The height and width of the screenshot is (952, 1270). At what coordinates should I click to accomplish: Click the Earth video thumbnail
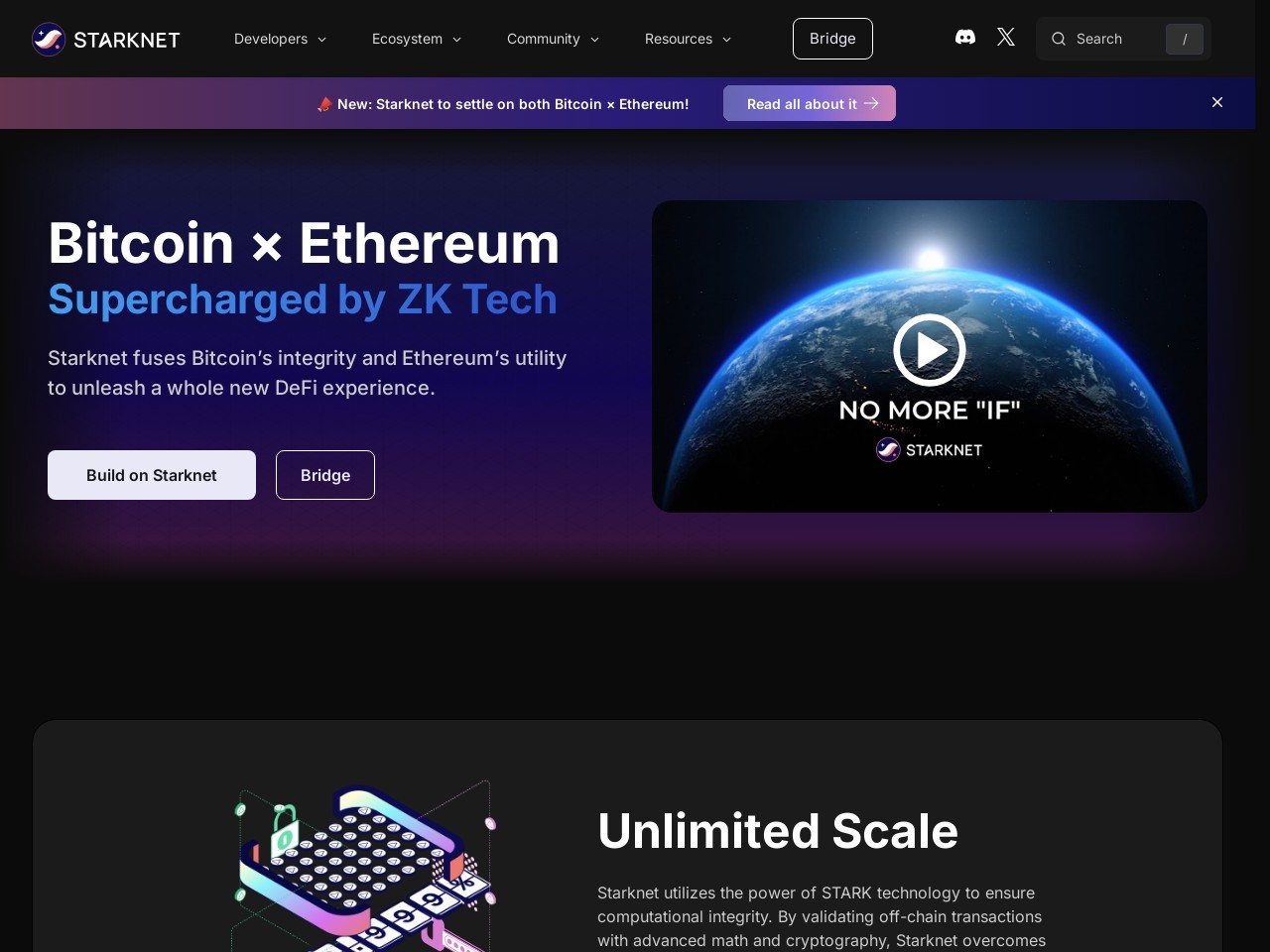tap(930, 356)
